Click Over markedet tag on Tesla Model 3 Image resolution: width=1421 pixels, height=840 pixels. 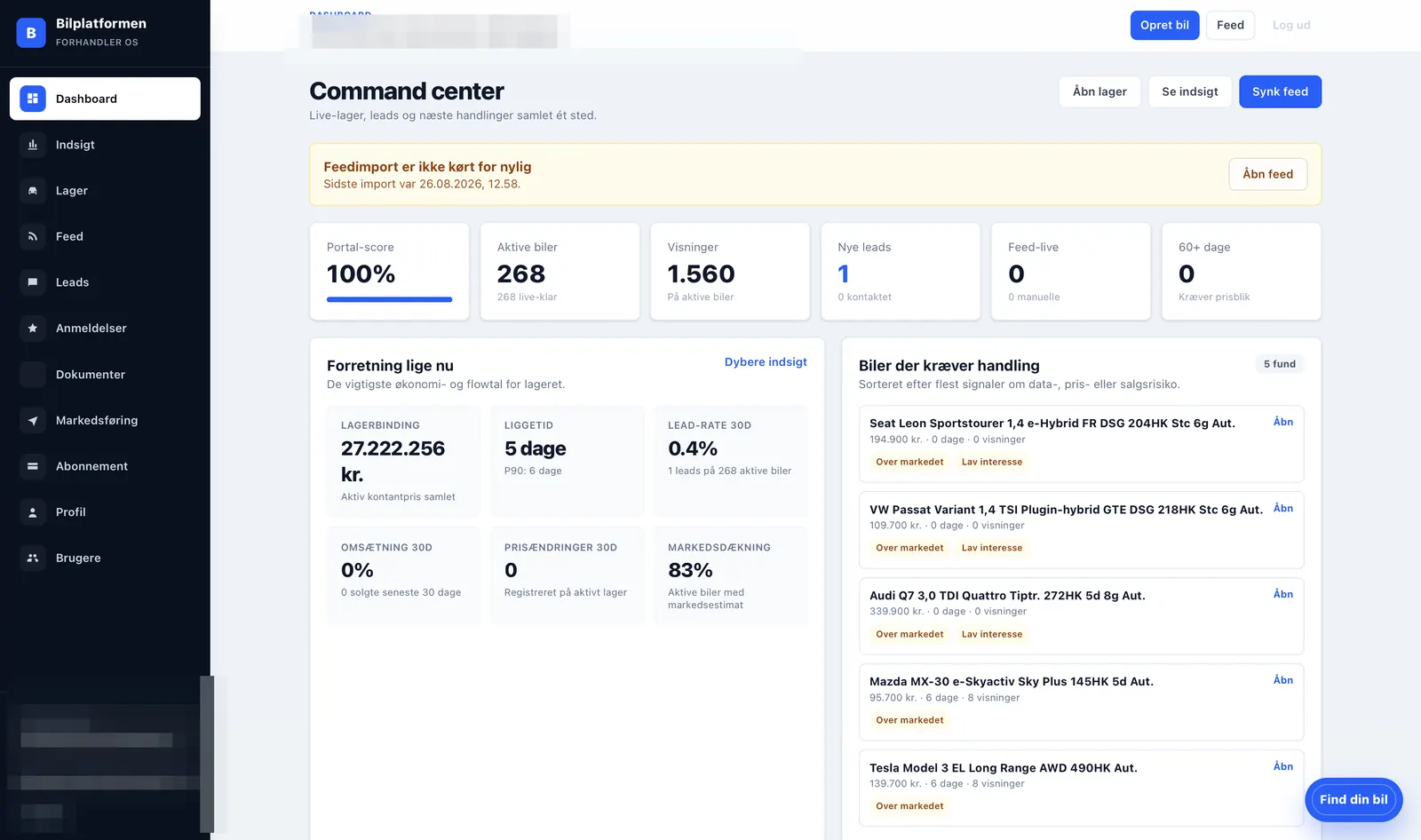pos(909,806)
